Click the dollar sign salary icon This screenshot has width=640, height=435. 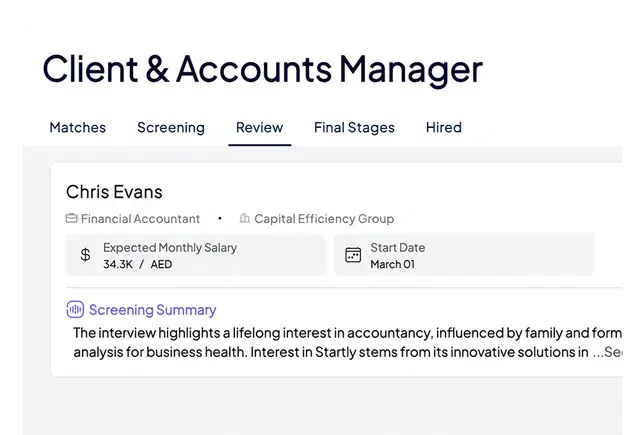coord(85,255)
